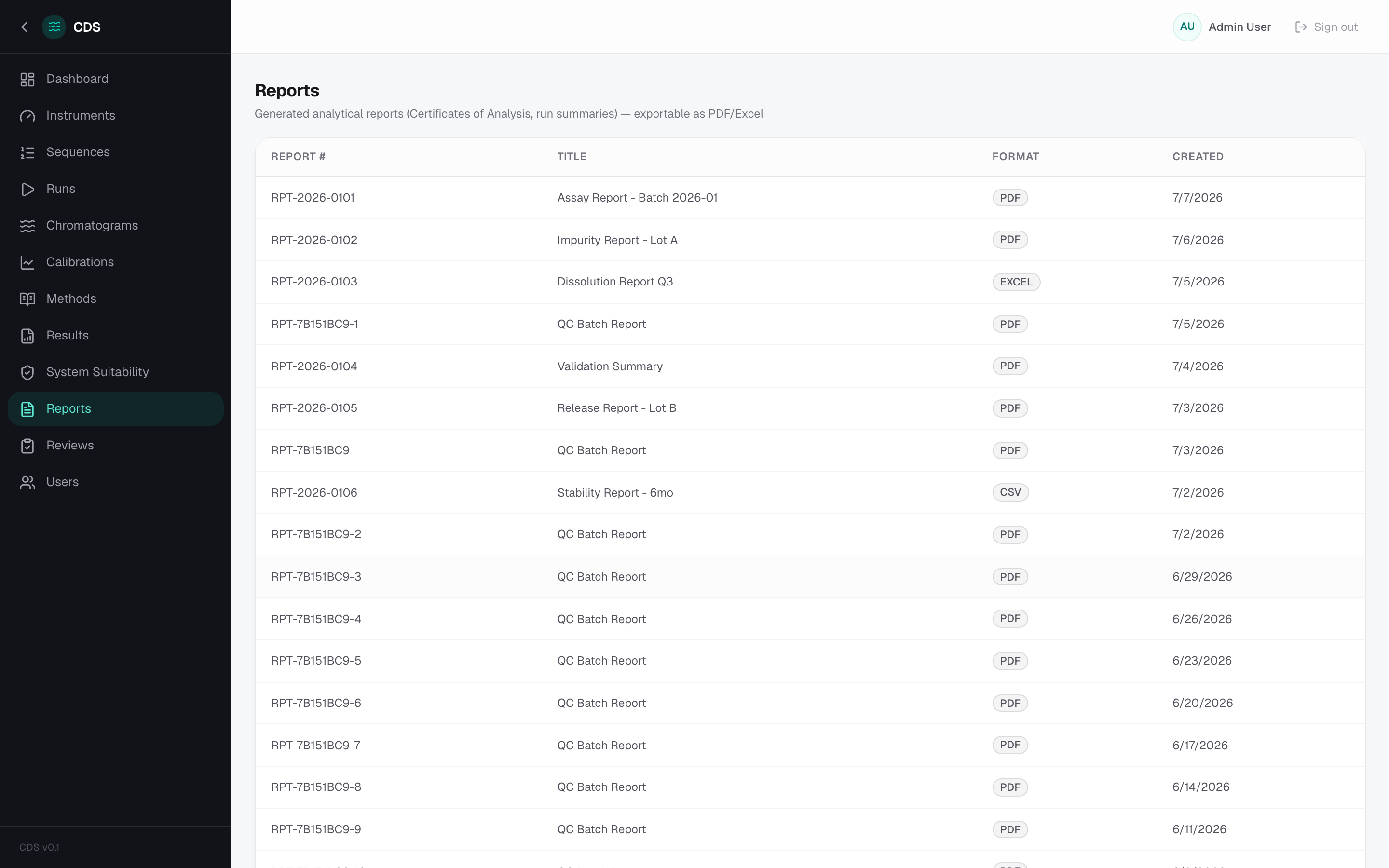Click the EXCEL format badge
Screen dimensions: 1389x868
click(1016, 282)
